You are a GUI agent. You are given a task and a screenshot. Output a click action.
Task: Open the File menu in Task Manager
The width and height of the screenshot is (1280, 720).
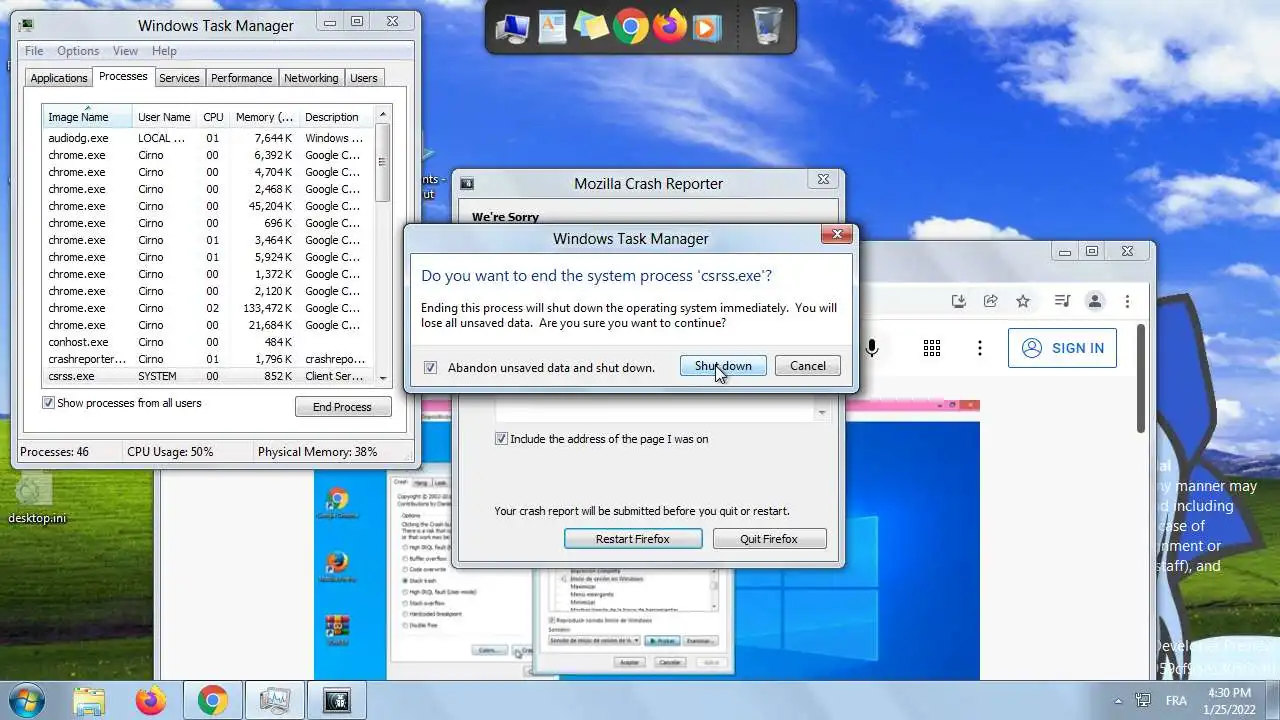point(34,51)
